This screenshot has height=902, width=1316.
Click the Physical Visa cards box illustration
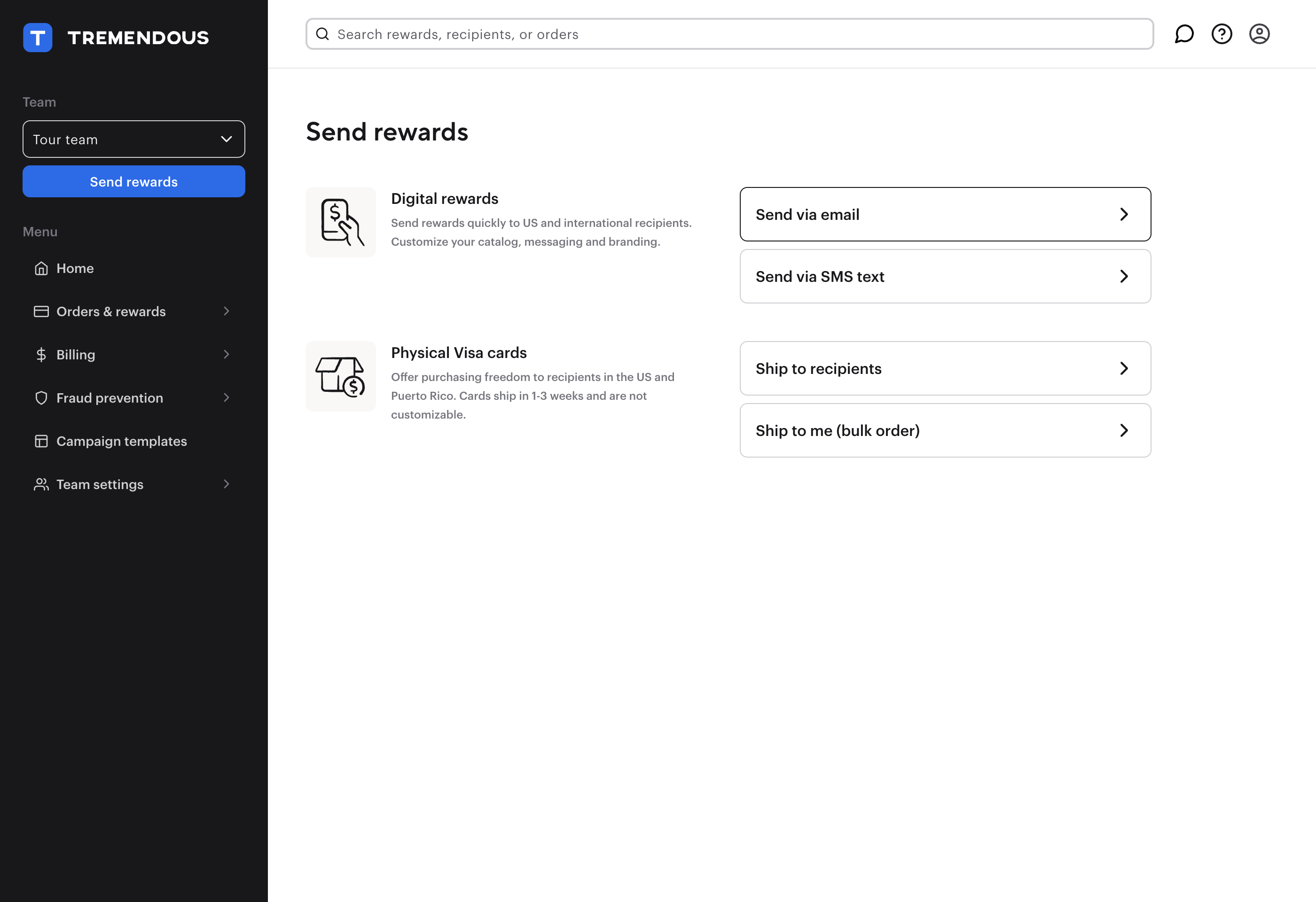[x=341, y=376]
